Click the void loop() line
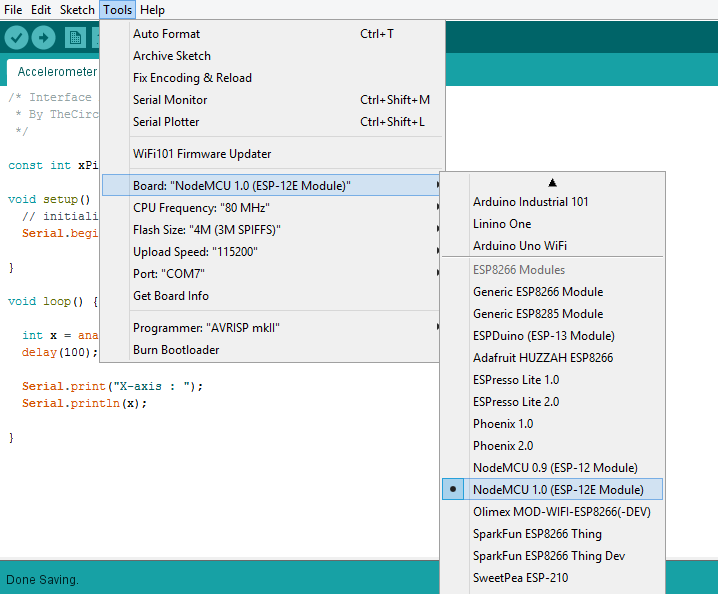Viewport: 718px width, 594px height. [53, 301]
